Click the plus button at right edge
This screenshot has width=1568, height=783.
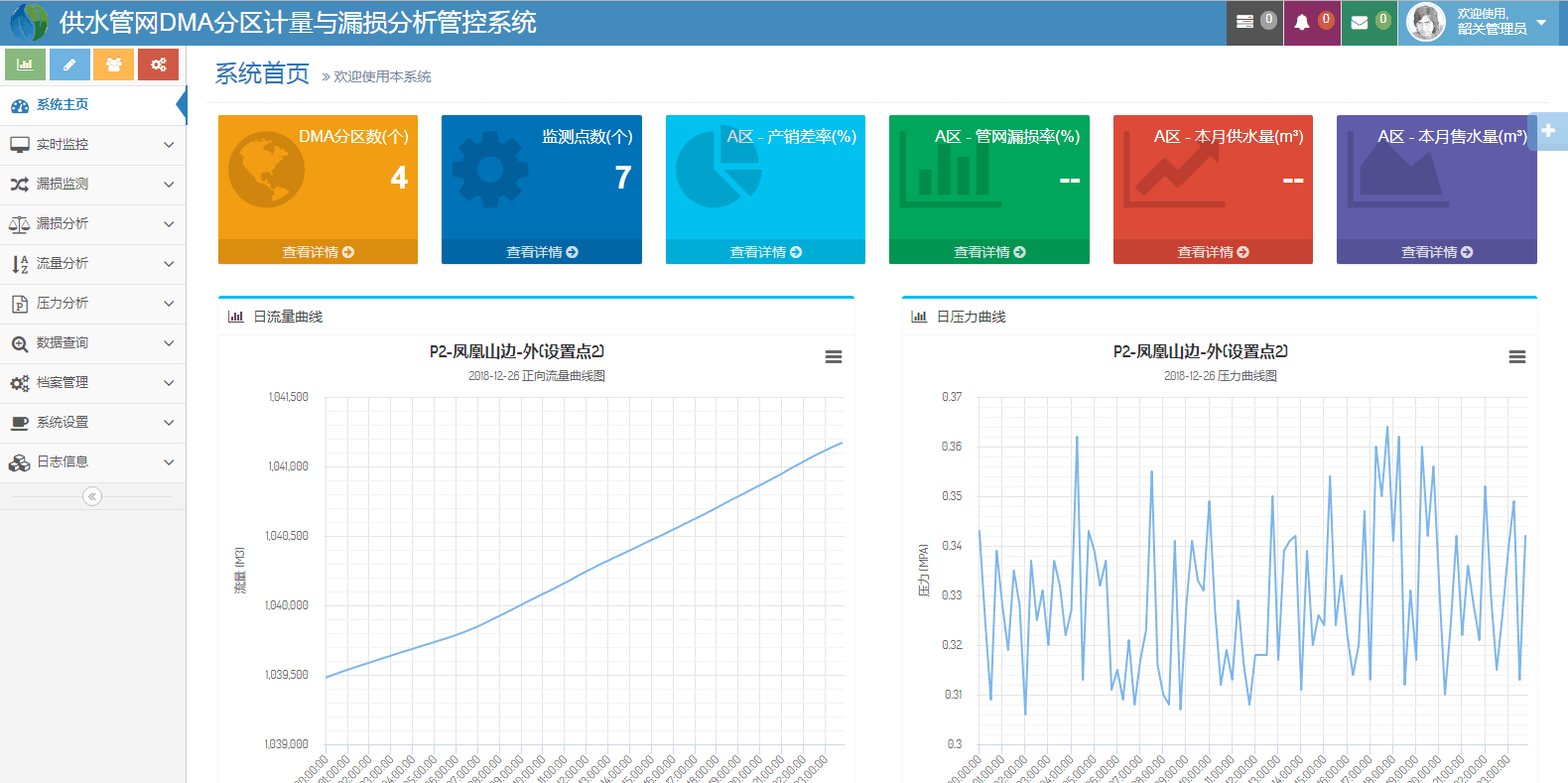[1548, 131]
